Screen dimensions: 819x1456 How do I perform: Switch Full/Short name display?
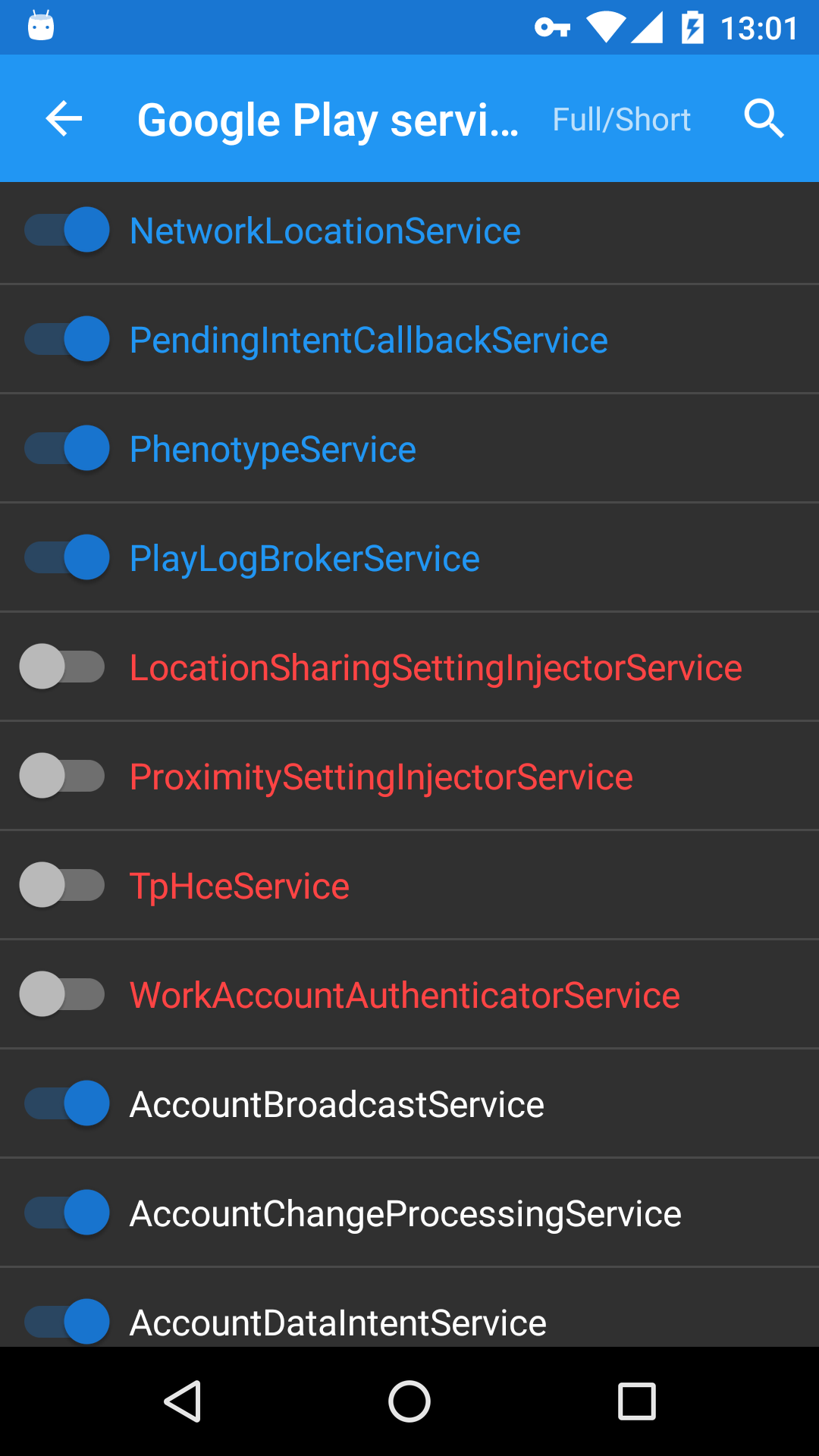621,120
